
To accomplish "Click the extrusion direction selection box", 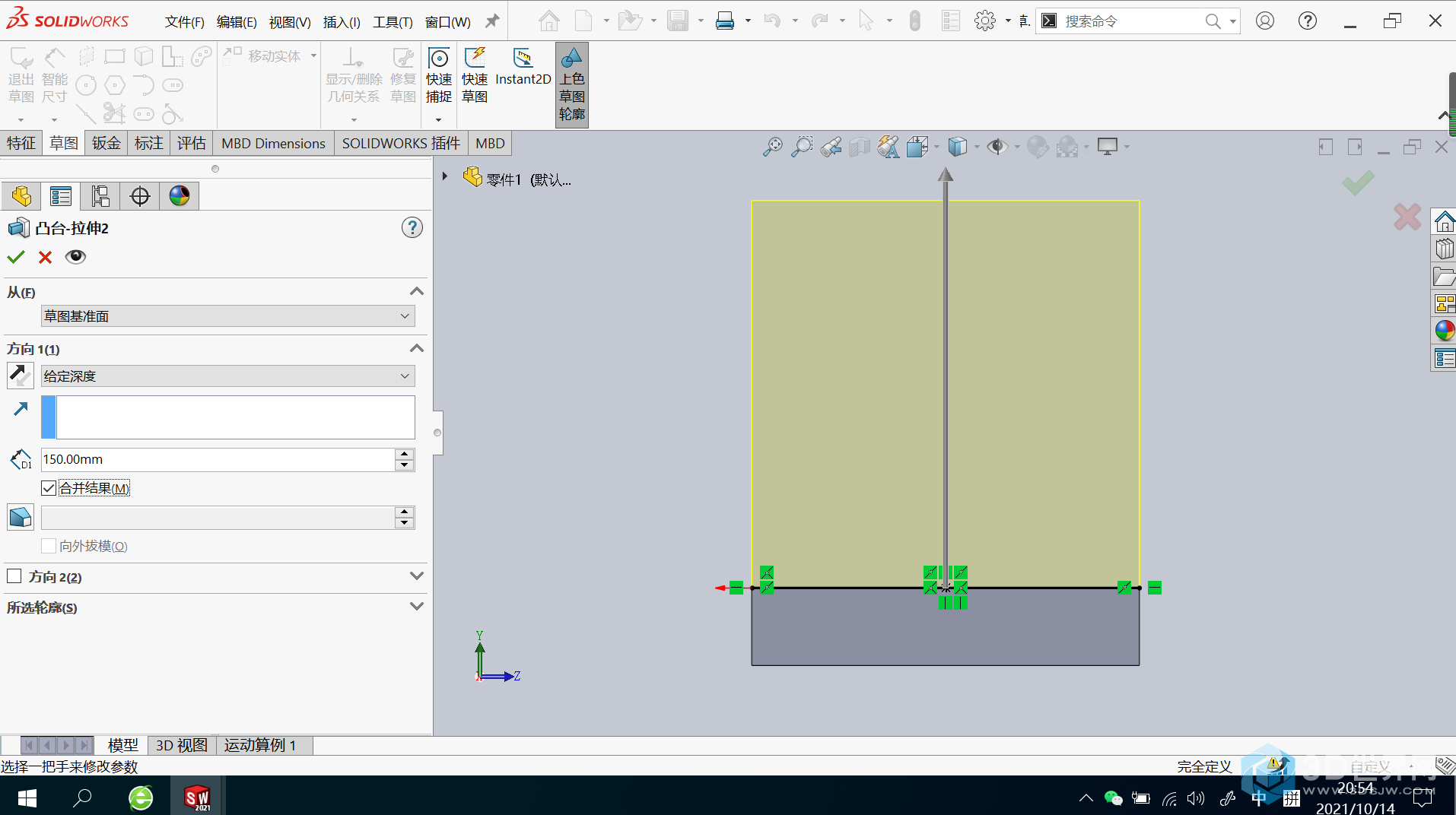I will pyautogui.click(x=227, y=417).
